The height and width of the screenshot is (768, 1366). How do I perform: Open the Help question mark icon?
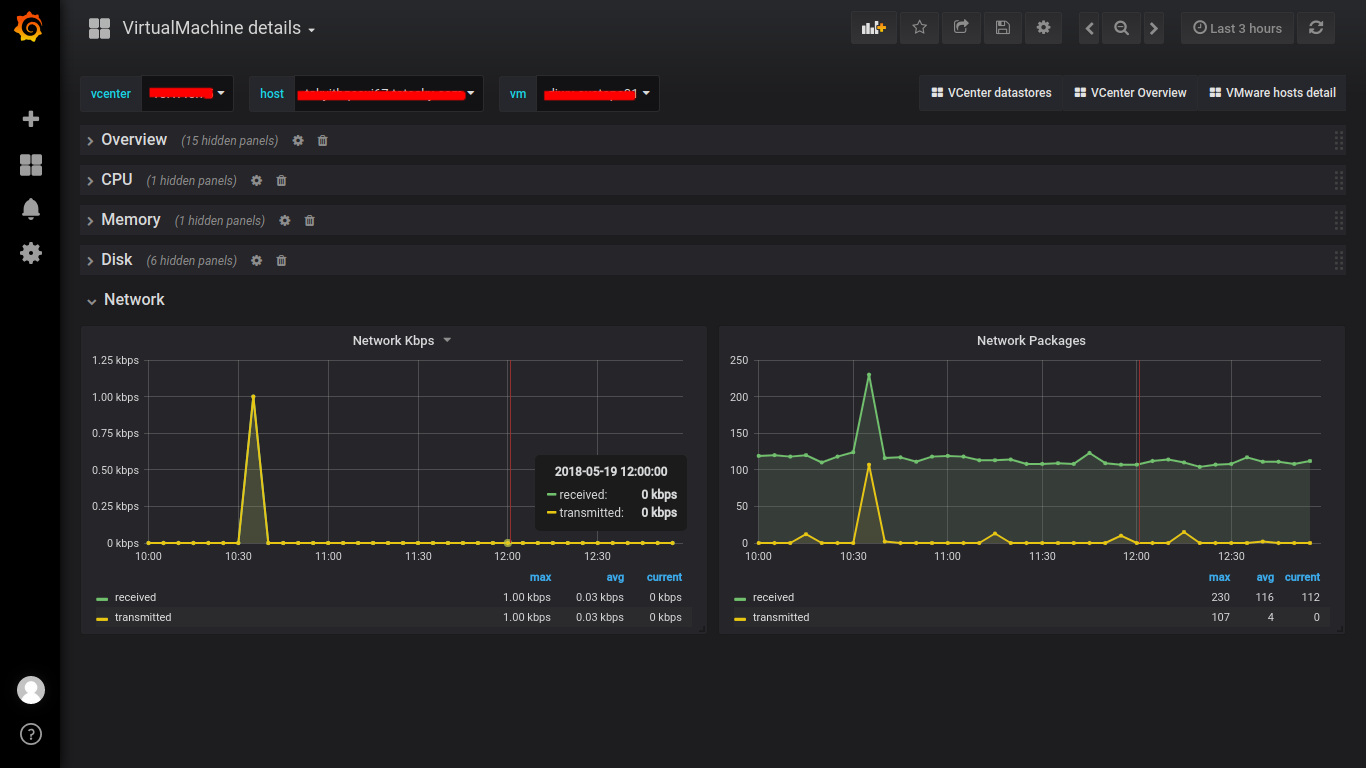click(x=31, y=735)
